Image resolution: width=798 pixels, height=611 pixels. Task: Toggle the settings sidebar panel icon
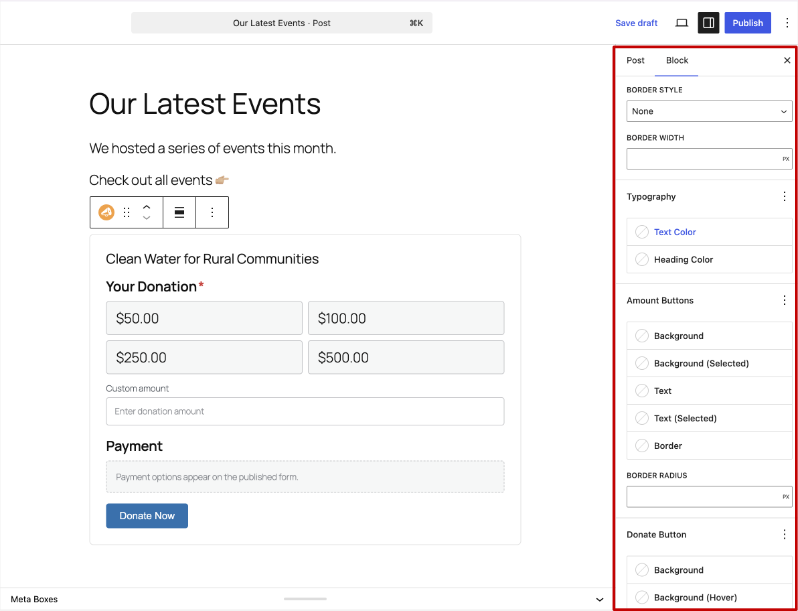(x=708, y=23)
